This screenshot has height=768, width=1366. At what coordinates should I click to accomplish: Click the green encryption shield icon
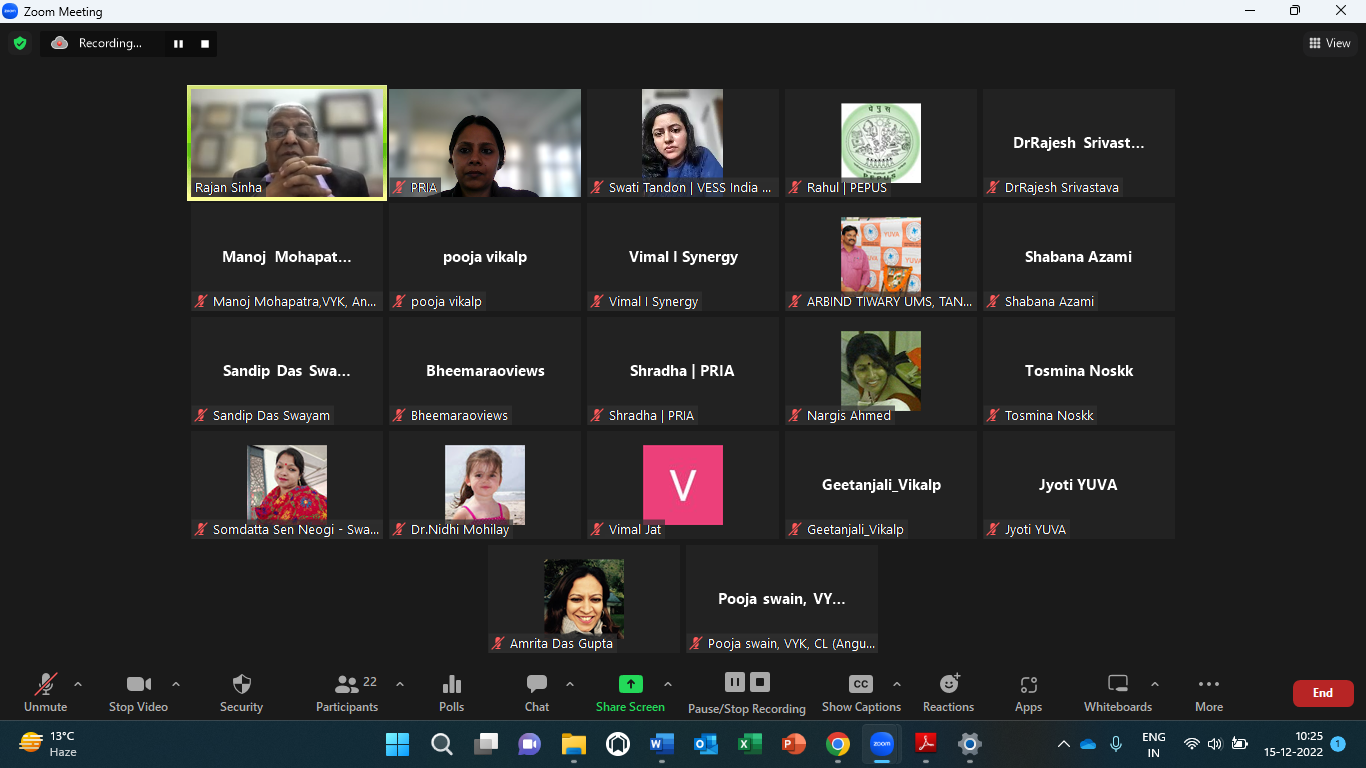click(x=19, y=43)
